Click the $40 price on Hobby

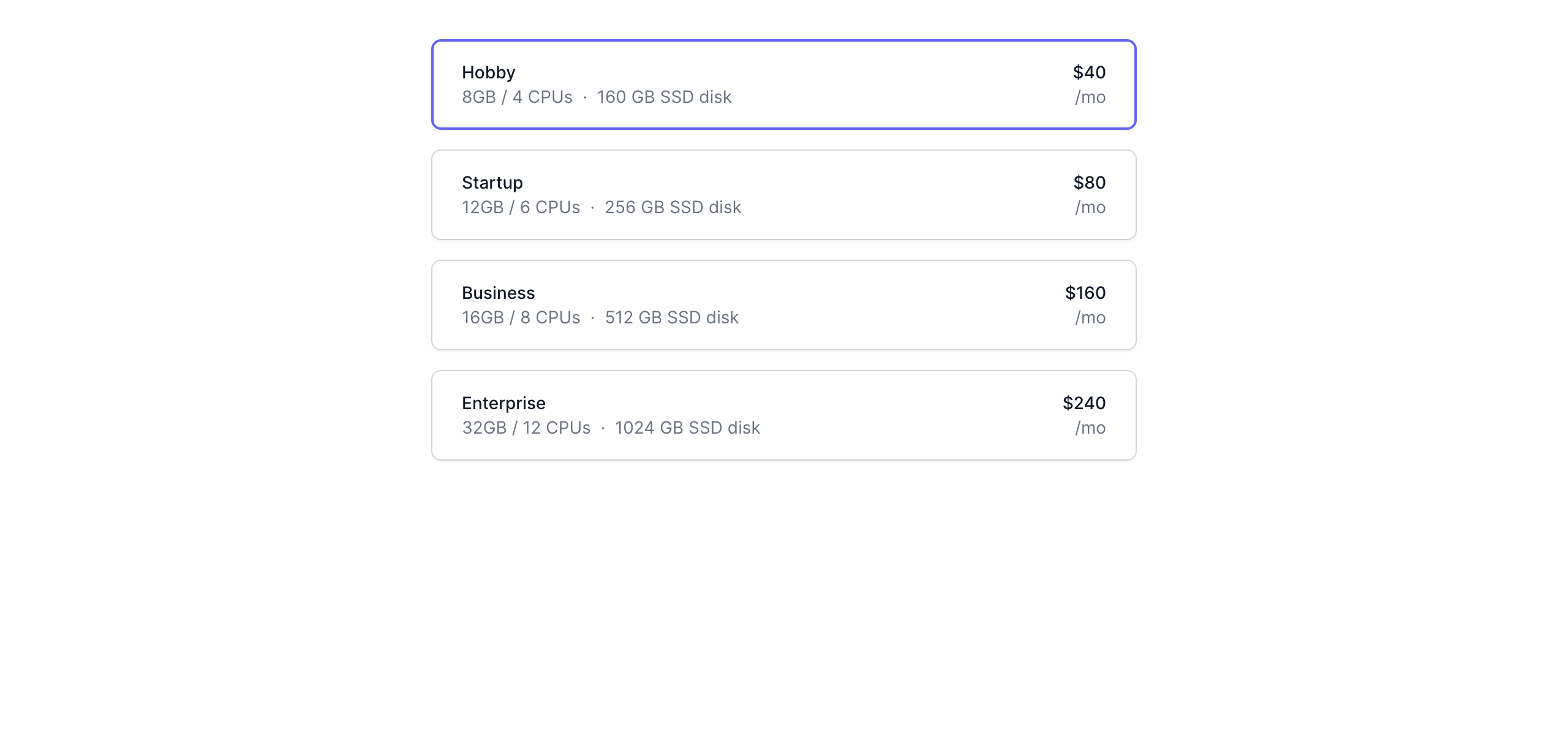point(1089,72)
